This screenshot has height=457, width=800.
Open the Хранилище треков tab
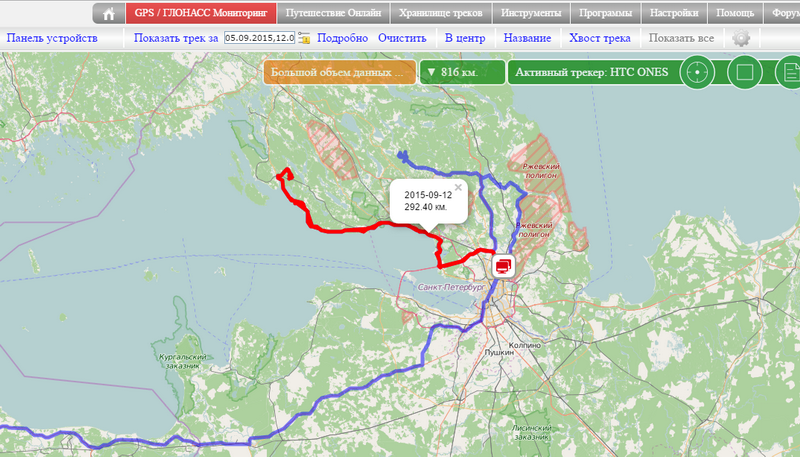(439, 14)
